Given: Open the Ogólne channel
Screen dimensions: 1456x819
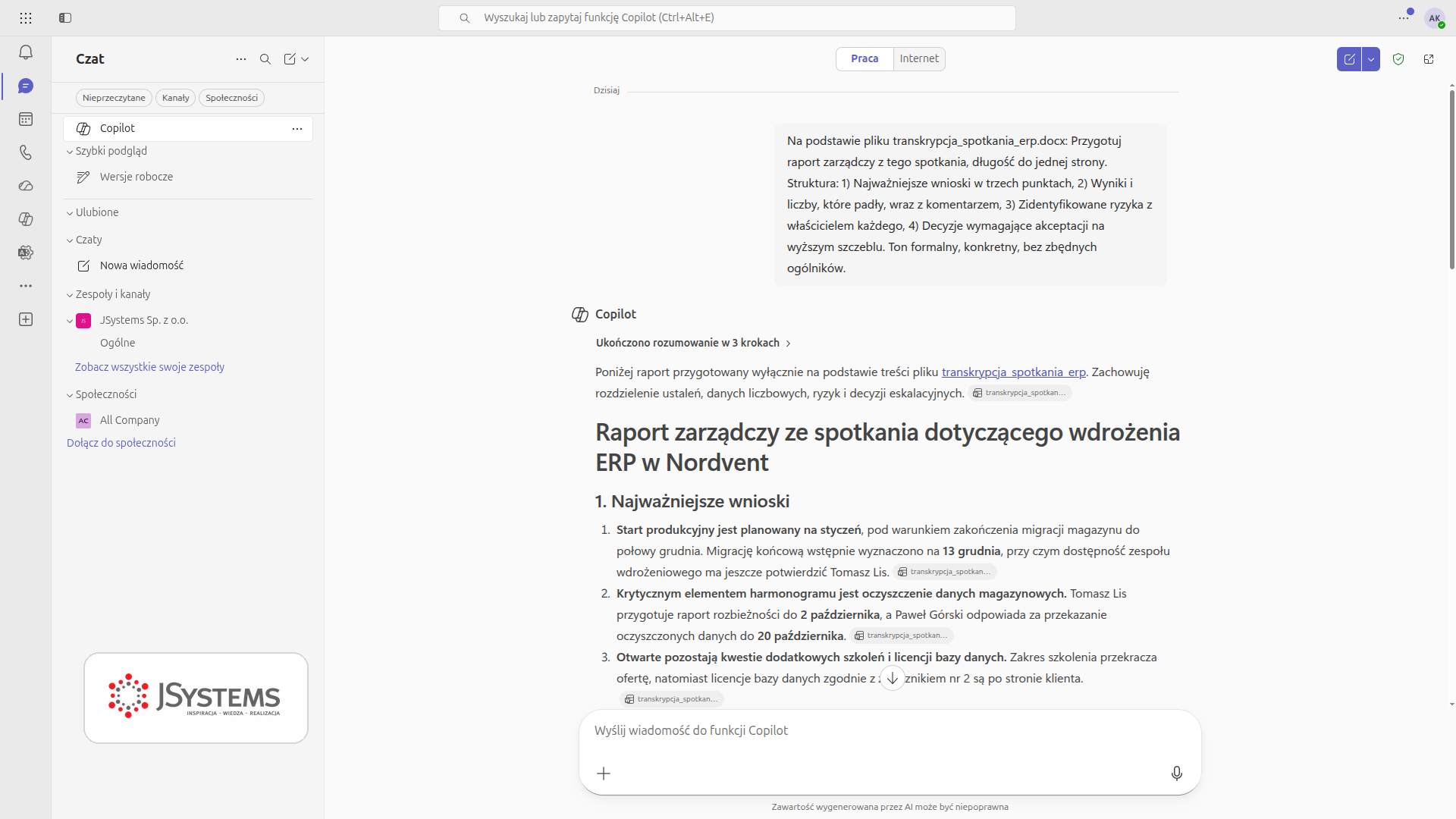Looking at the screenshot, I should pyautogui.click(x=118, y=343).
